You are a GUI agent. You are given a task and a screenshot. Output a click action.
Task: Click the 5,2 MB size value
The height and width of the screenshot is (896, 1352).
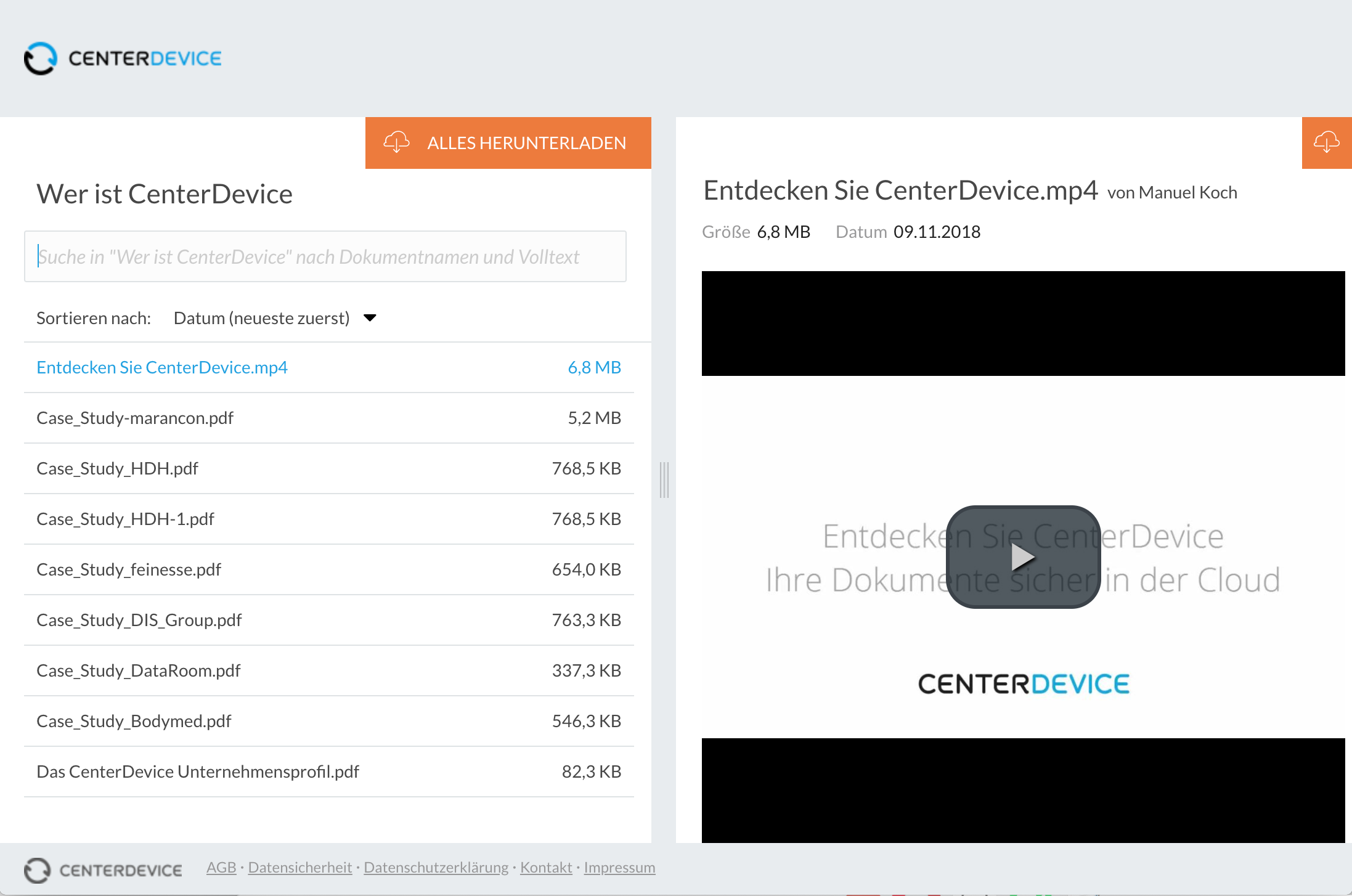594,418
